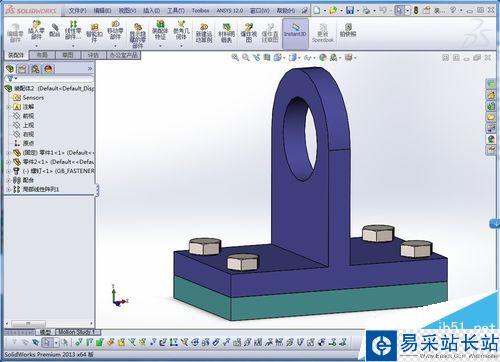Click Zoom to Area in view toolbar
Viewport: 500px width, 362px height.
(246, 58)
